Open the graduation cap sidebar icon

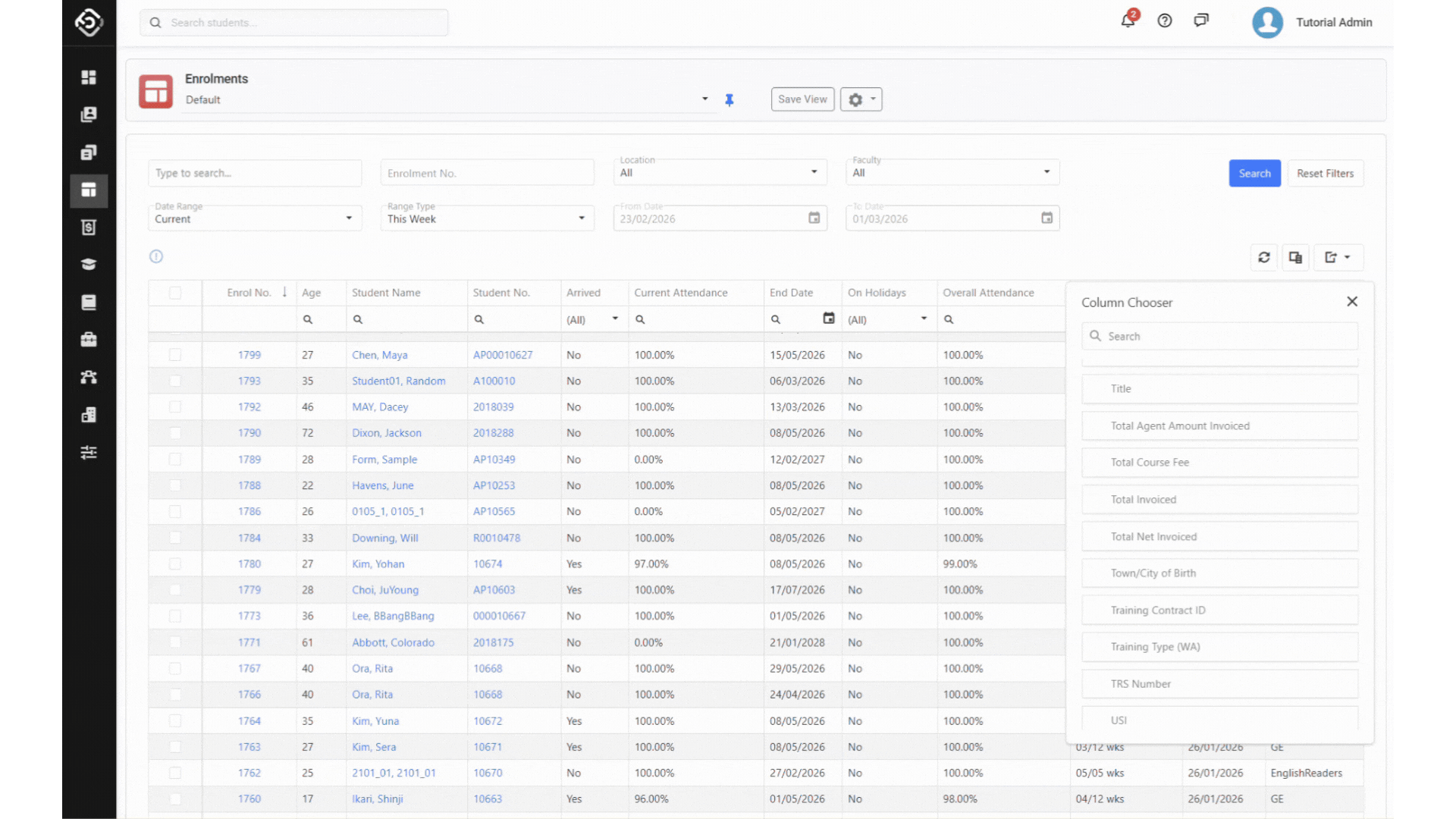click(89, 265)
